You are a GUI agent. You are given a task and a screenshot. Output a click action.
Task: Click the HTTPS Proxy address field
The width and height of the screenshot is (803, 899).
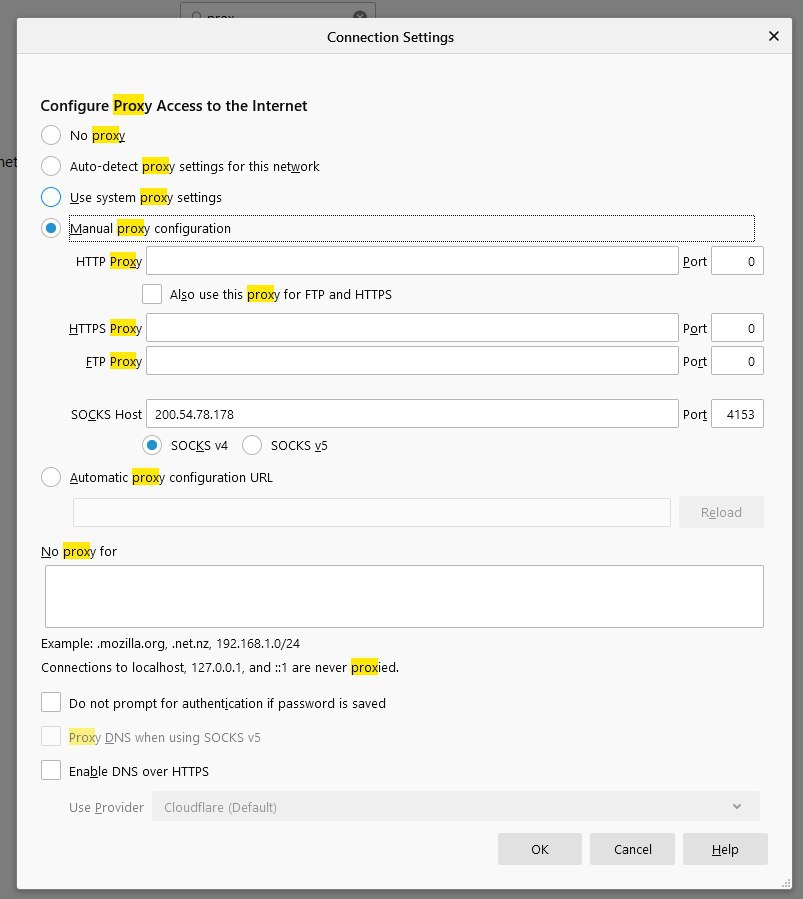[412, 328]
